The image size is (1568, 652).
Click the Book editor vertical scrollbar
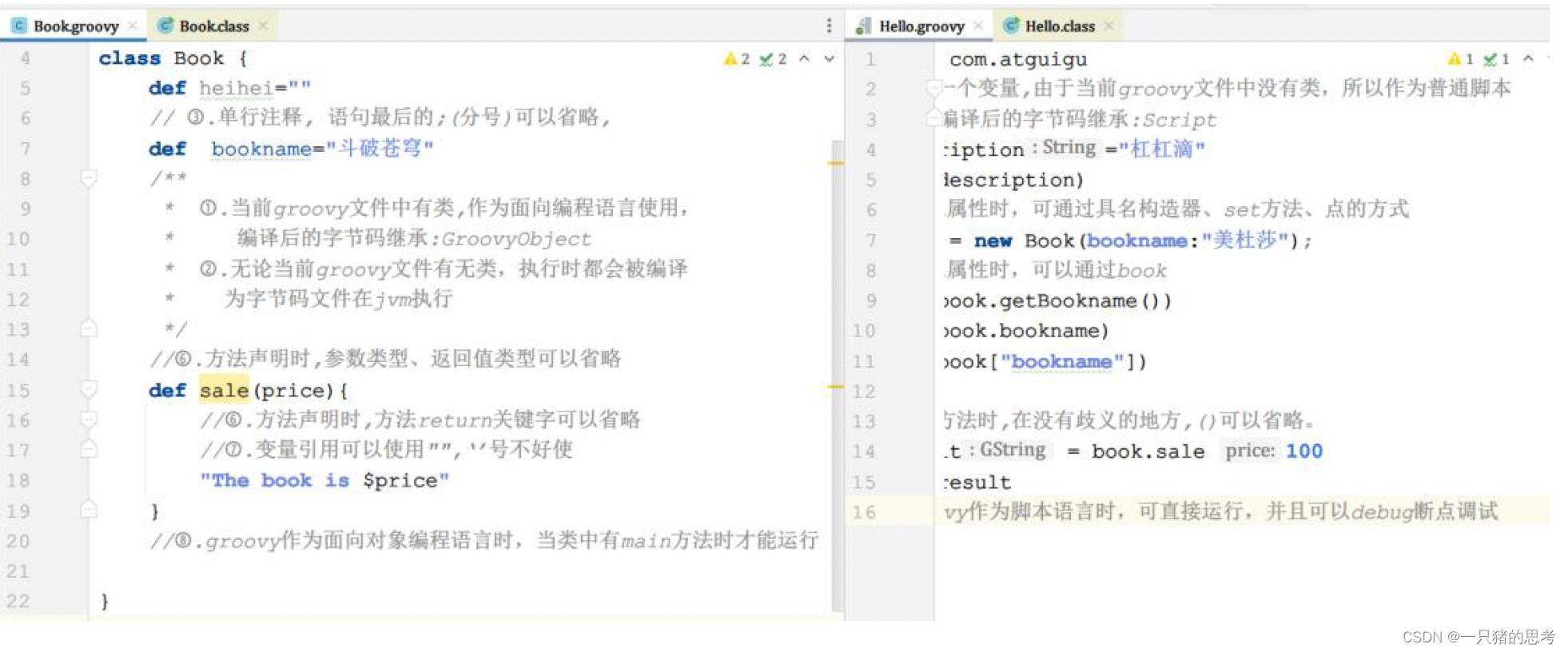pyautogui.click(x=838, y=376)
